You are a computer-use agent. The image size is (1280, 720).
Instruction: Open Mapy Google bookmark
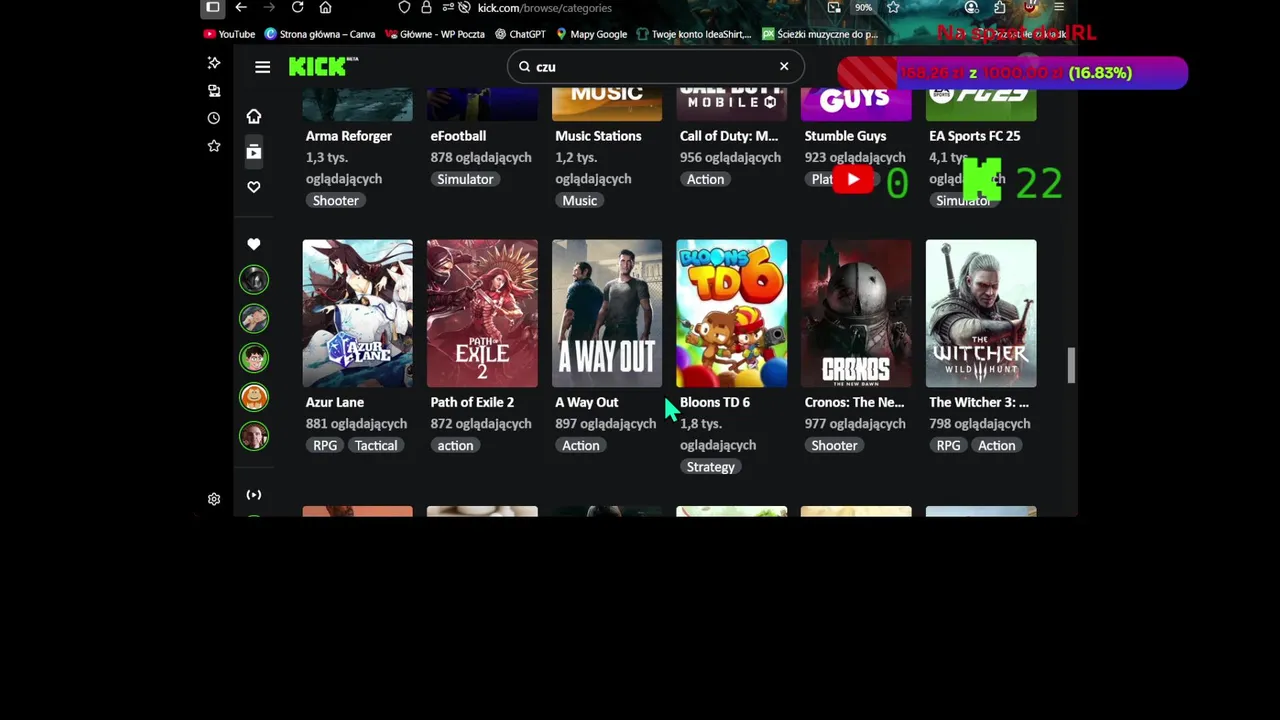point(592,34)
